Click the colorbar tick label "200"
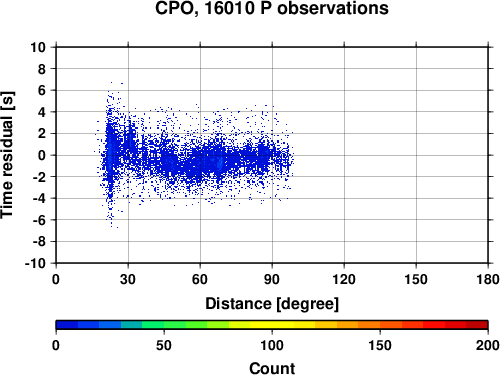The image size is (500, 375). [x=488, y=345]
